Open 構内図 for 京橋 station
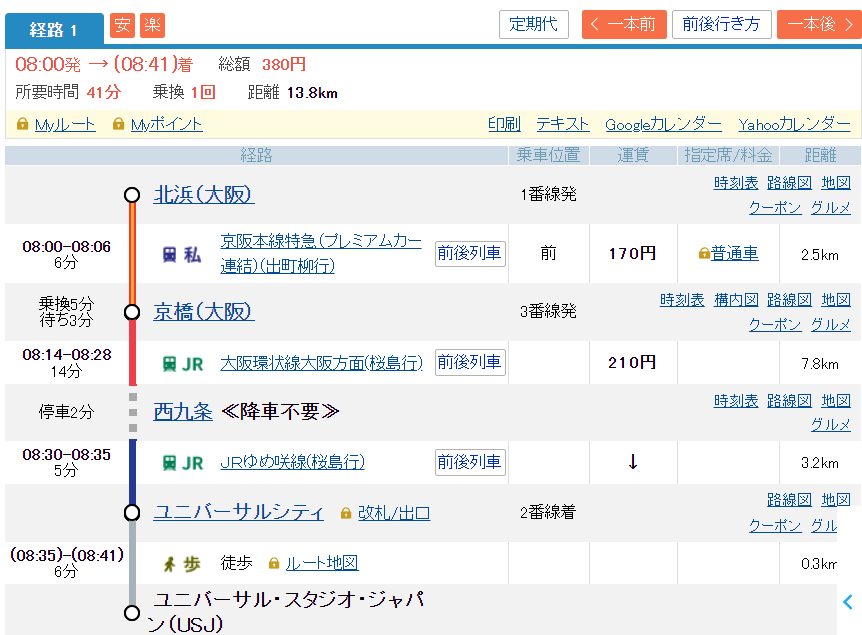Viewport: 862px width, 635px height. coord(736,300)
